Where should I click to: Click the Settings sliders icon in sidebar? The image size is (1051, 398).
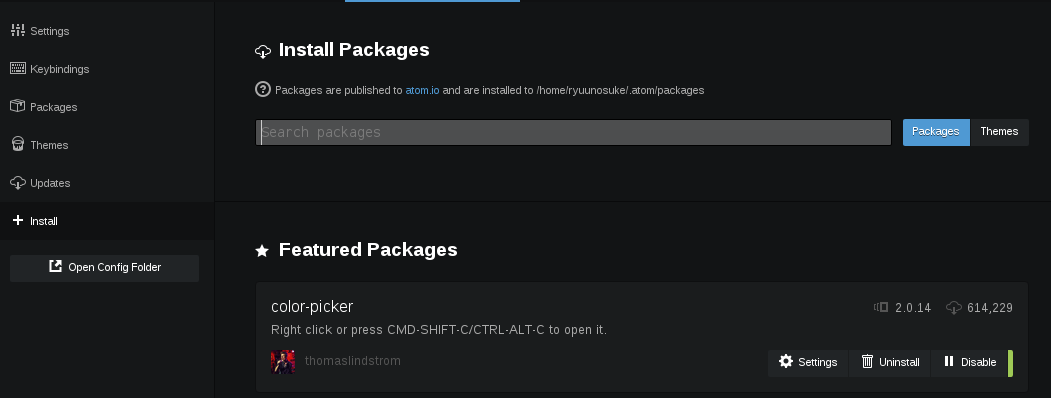[x=18, y=30]
